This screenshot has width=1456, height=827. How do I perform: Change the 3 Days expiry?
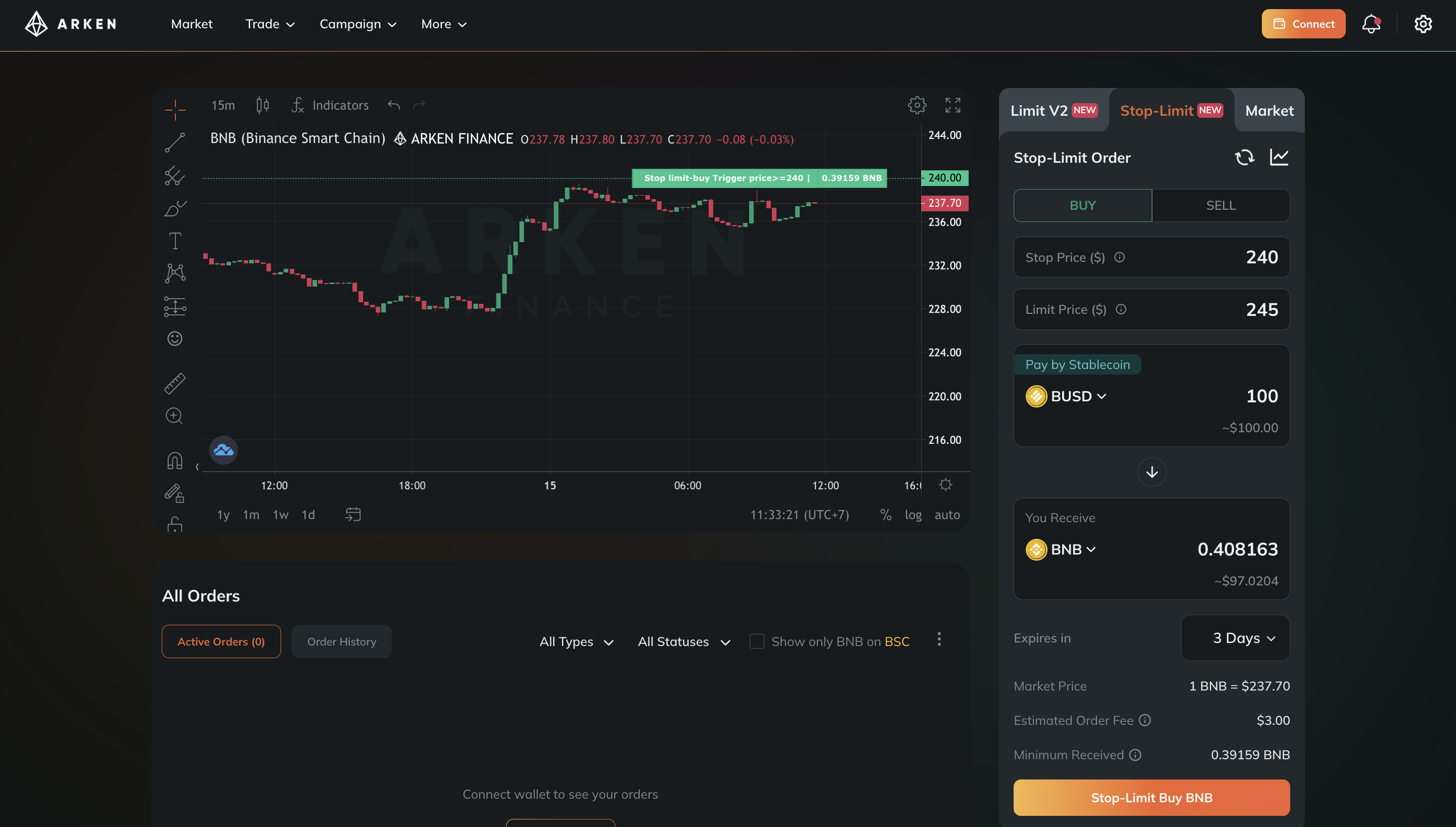(x=1235, y=638)
